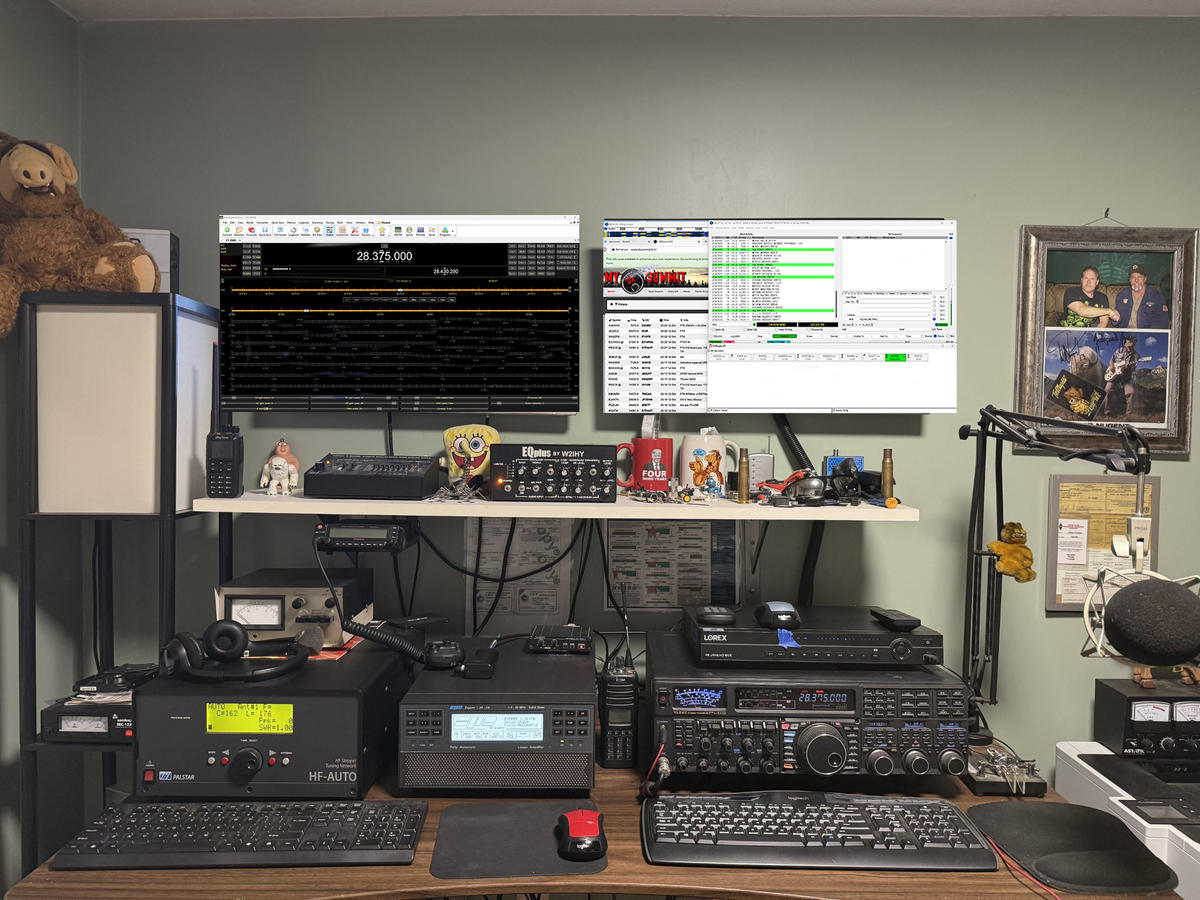Image resolution: width=1200 pixels, height=900 pixels.
Task: Open the Satellites toolbar icon
Action: (305, 231)
